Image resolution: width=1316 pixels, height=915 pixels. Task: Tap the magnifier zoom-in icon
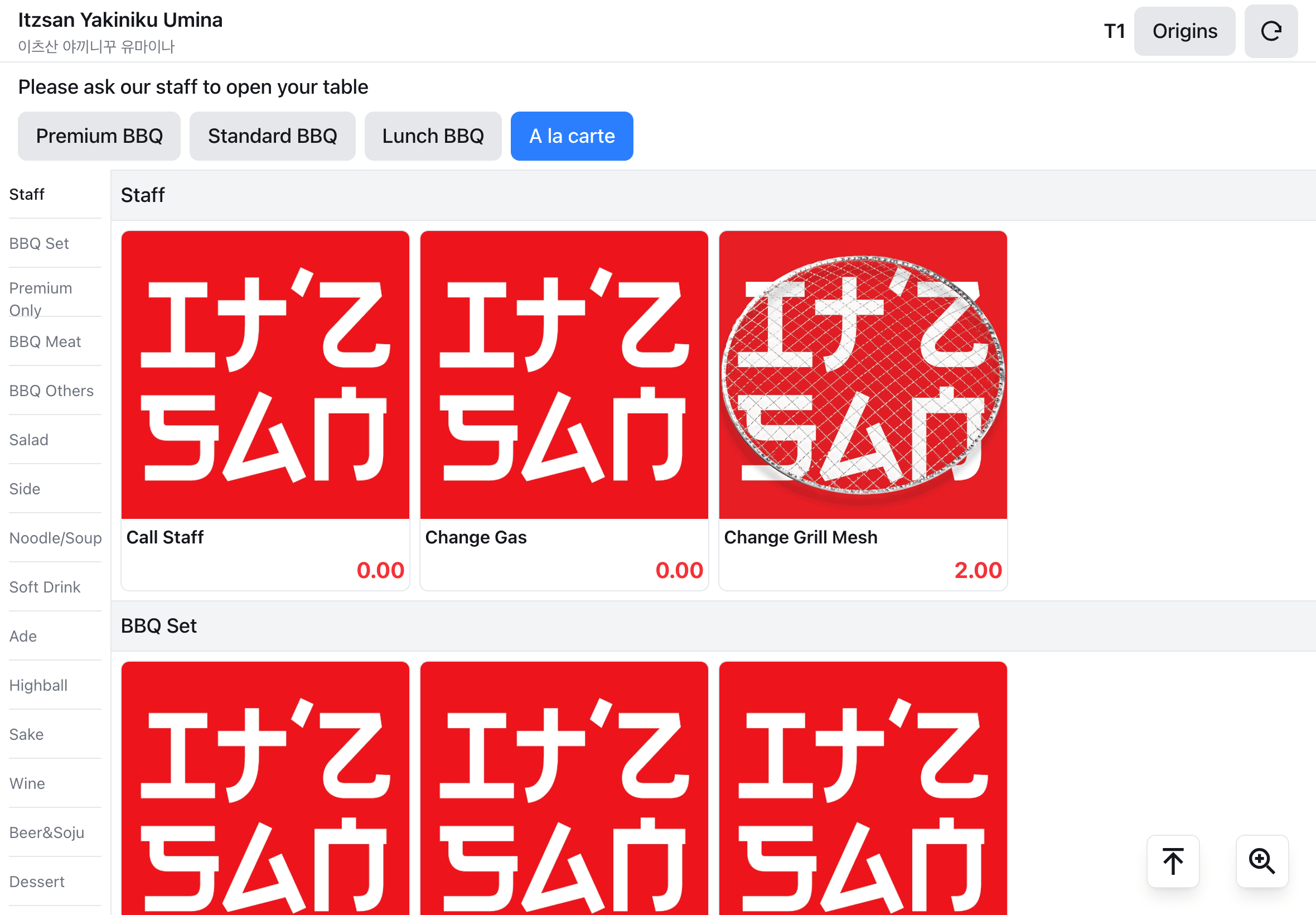[x=1261, y=861]
